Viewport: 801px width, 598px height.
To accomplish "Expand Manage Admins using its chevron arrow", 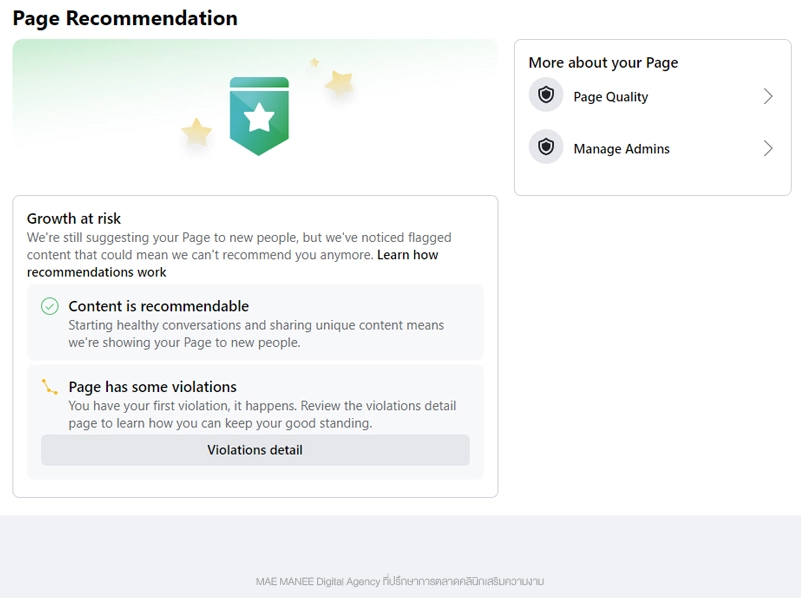I will [x=768, y=148].
